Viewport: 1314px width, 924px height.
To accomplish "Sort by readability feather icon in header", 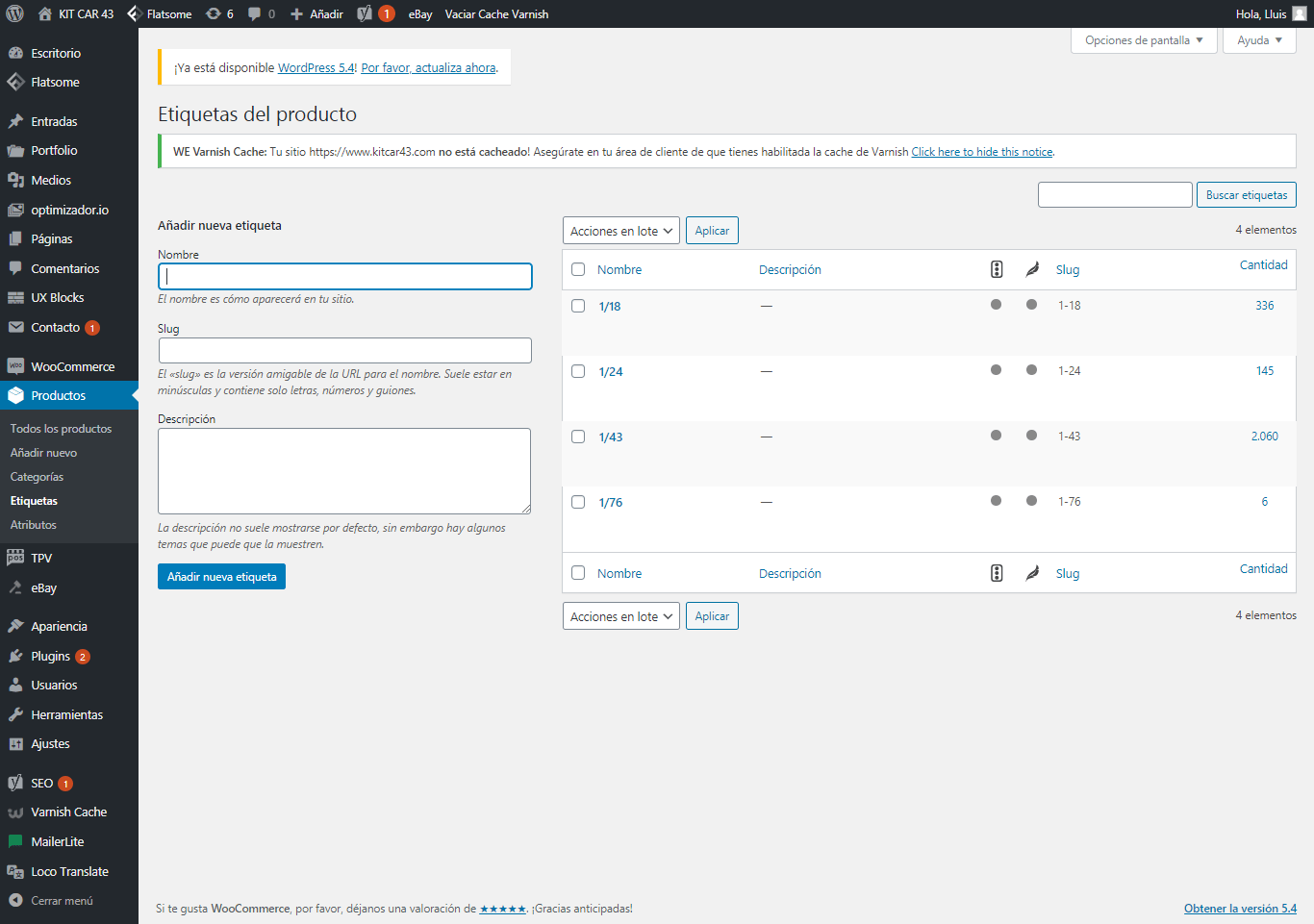I will (x=1032, y=269).
